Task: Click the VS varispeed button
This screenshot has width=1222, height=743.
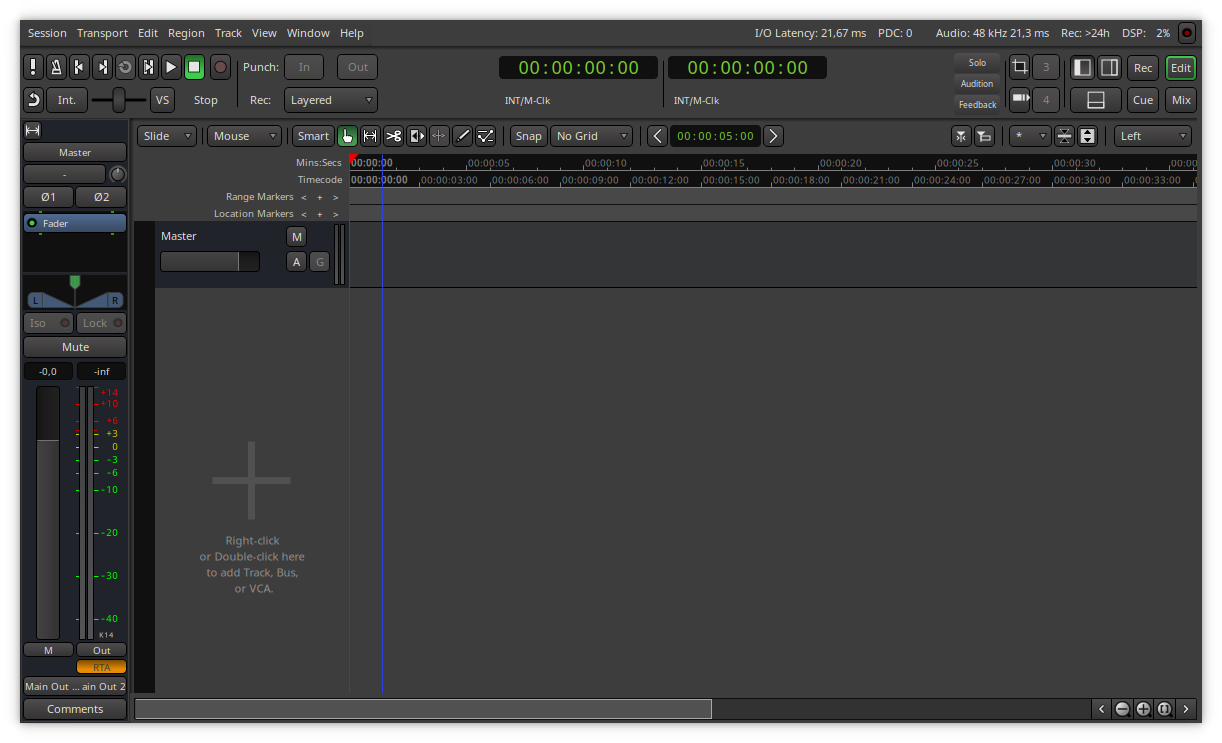Action: (162, 100)
